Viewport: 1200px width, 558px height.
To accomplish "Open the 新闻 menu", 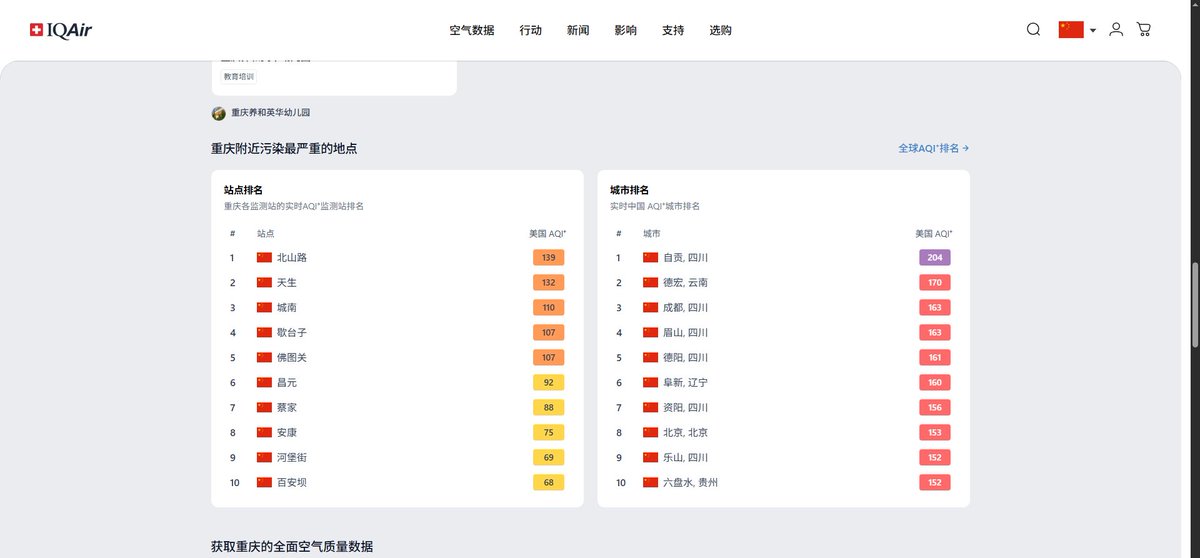I will (578, 30).
